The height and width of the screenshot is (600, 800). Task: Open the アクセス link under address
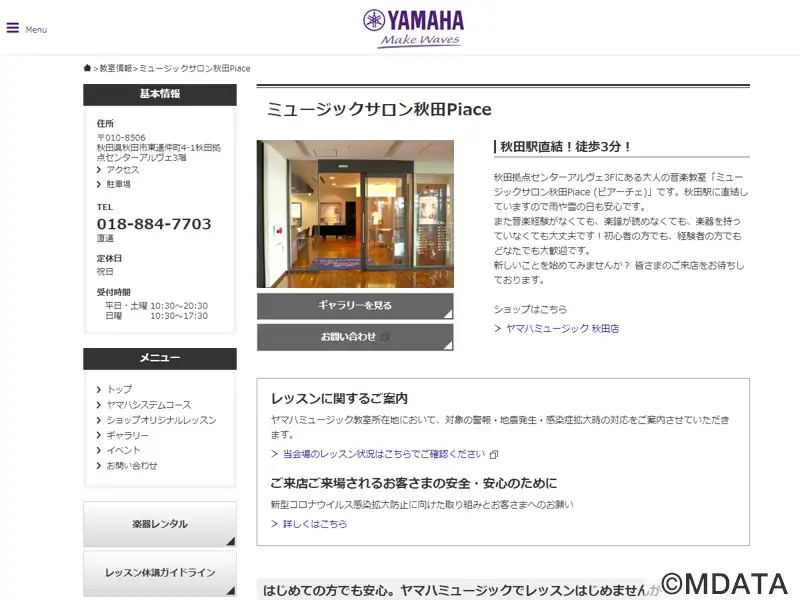(122, 170)
